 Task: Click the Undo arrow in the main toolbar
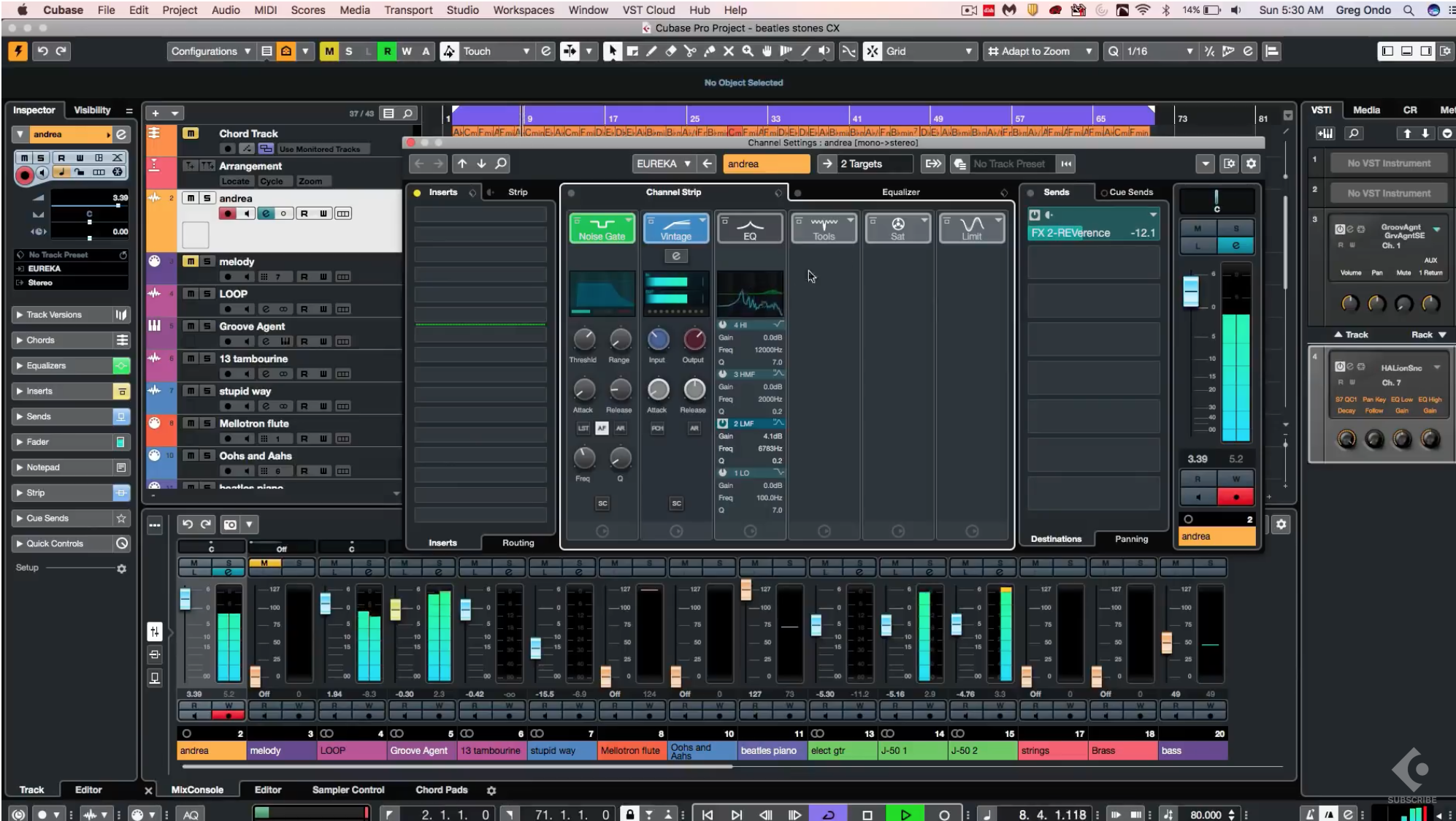click(x=42, y=51)
